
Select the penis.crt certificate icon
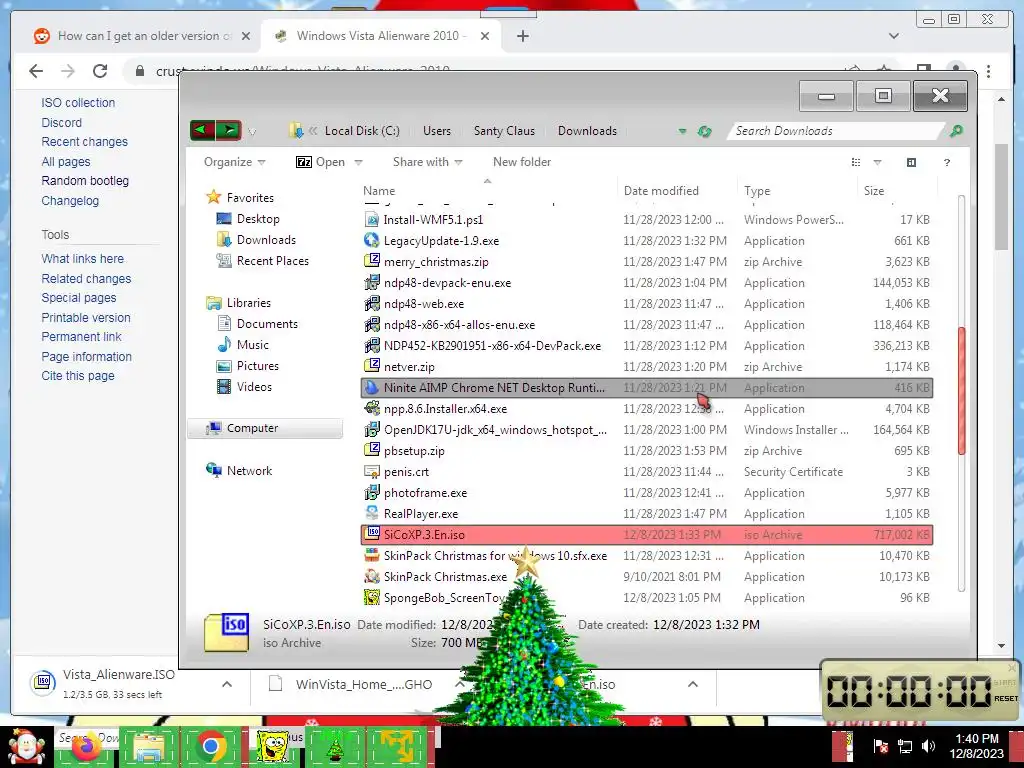click(372, 472)
